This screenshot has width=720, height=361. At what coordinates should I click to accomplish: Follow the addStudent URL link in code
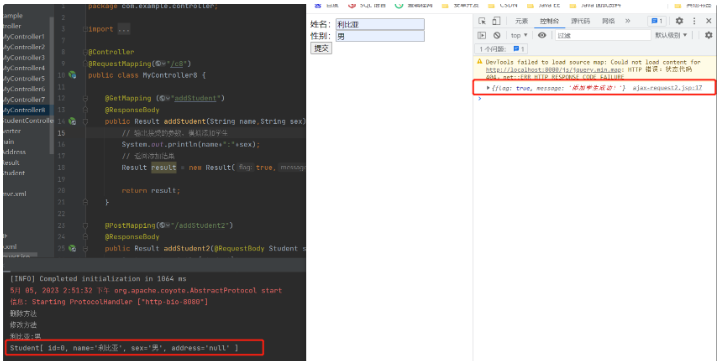click(x=195, y=98)
